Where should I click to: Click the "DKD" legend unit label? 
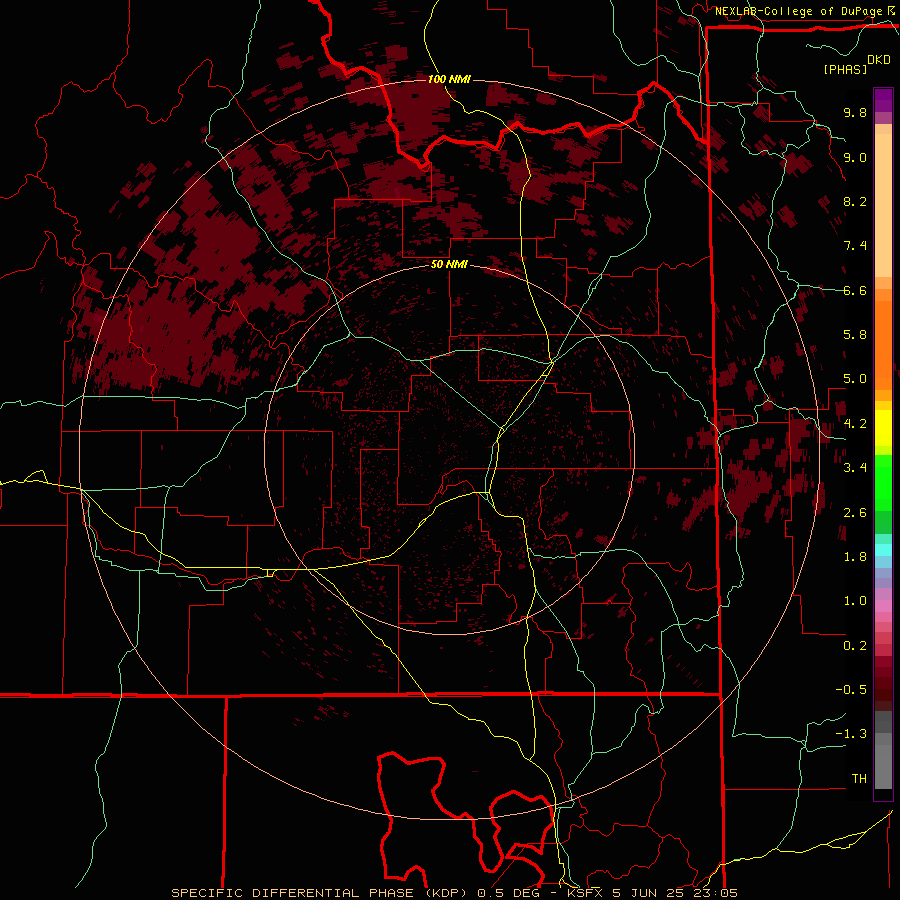(879, 60)
